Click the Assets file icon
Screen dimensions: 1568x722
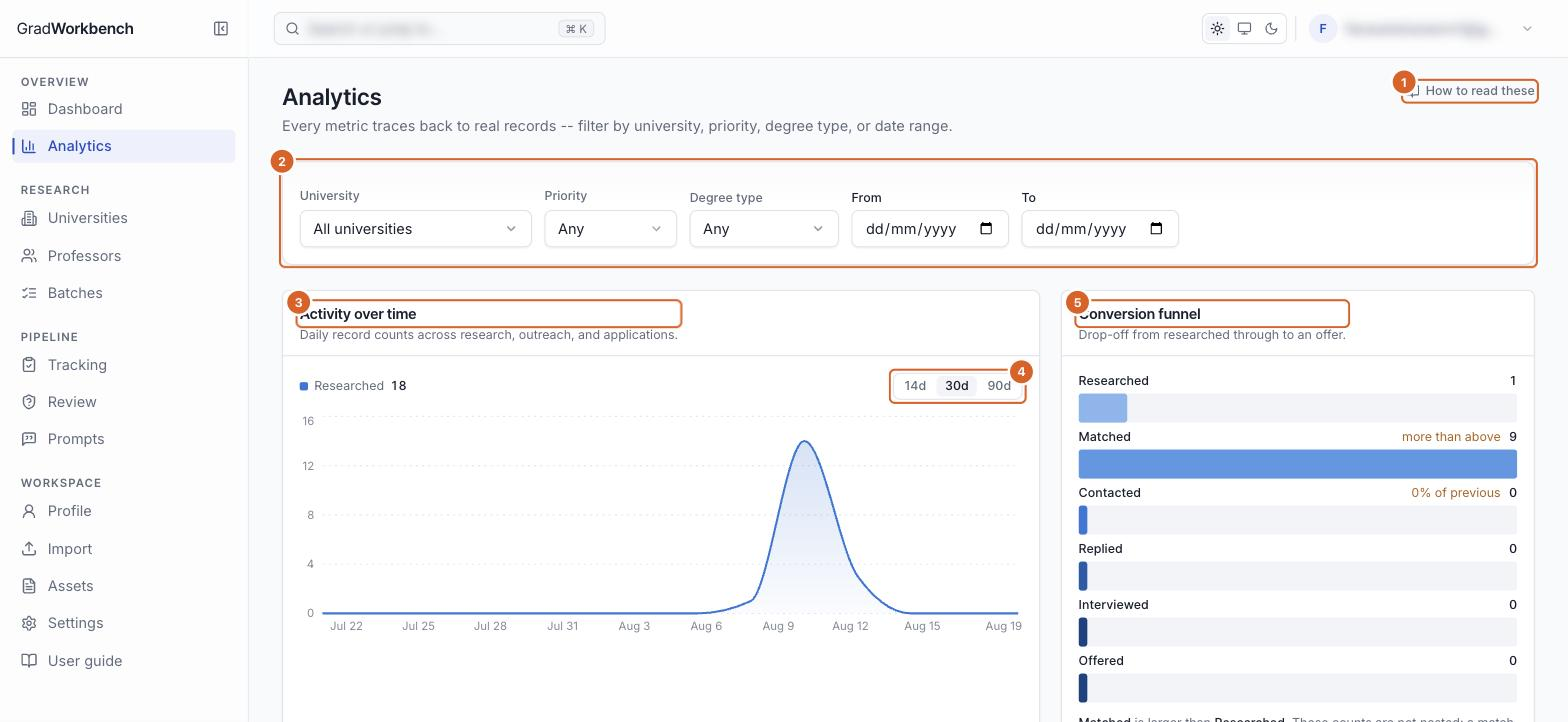29,586
